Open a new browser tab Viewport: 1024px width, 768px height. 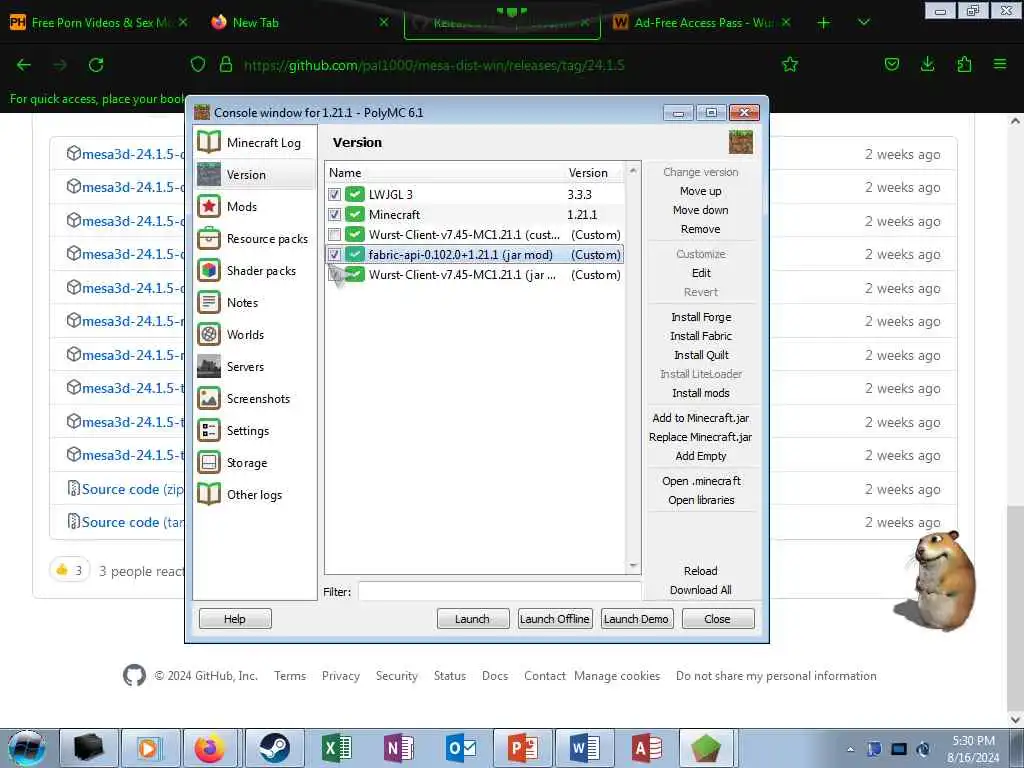point(824,23)
